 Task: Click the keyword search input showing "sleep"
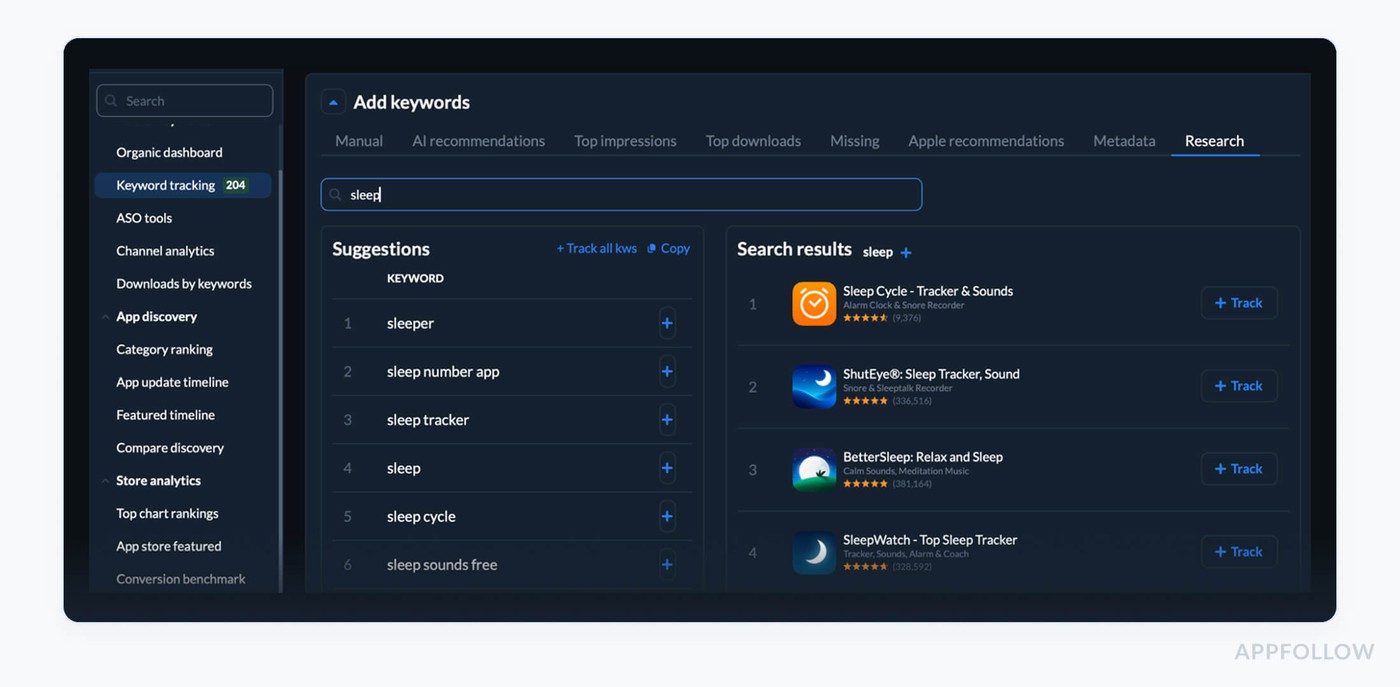pyautogui.click(x=620, y=194)
